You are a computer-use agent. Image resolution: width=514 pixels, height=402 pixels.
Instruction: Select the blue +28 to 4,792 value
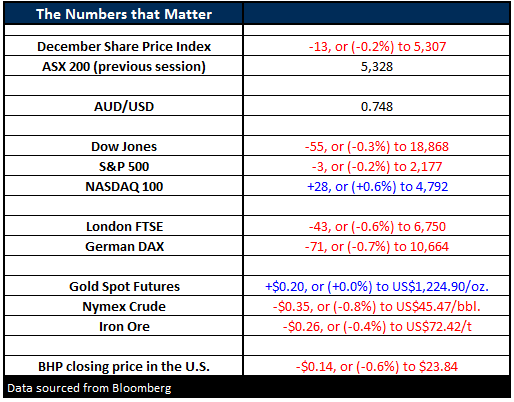377,186
